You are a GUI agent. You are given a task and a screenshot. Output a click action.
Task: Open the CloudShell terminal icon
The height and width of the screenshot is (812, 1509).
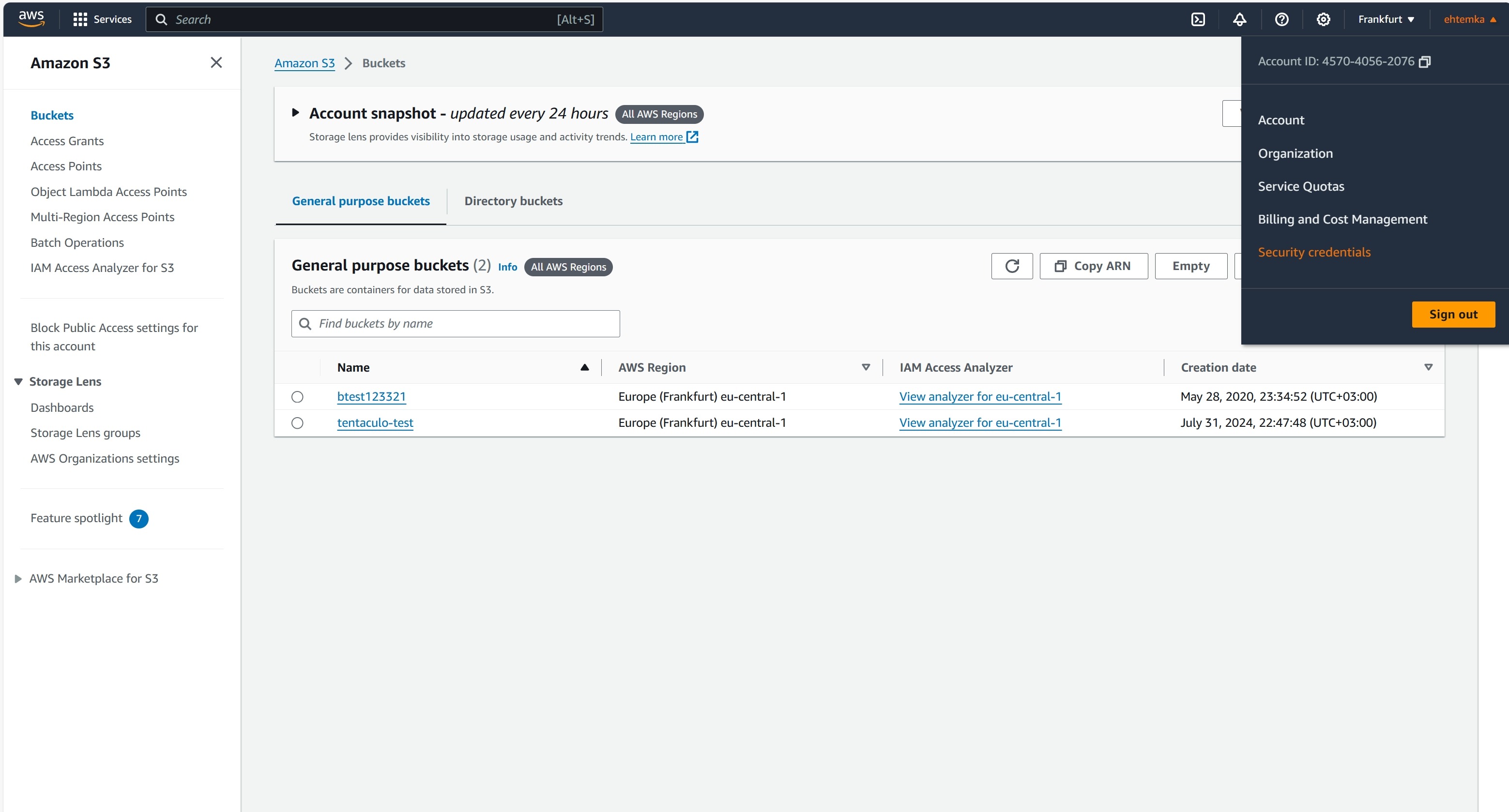coord(1198,19)
